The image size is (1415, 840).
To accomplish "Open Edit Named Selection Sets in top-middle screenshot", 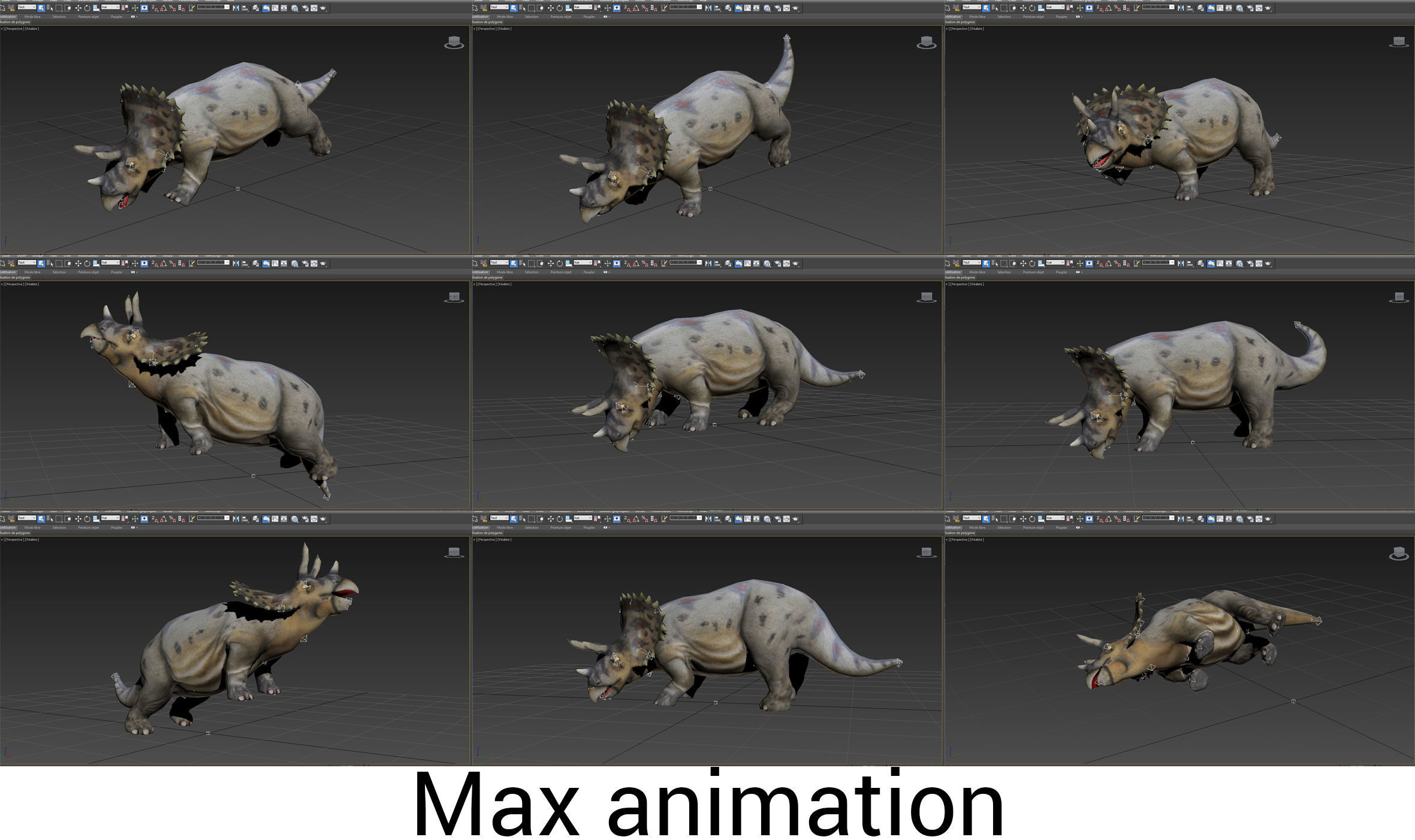I will (x=664, y=8).
